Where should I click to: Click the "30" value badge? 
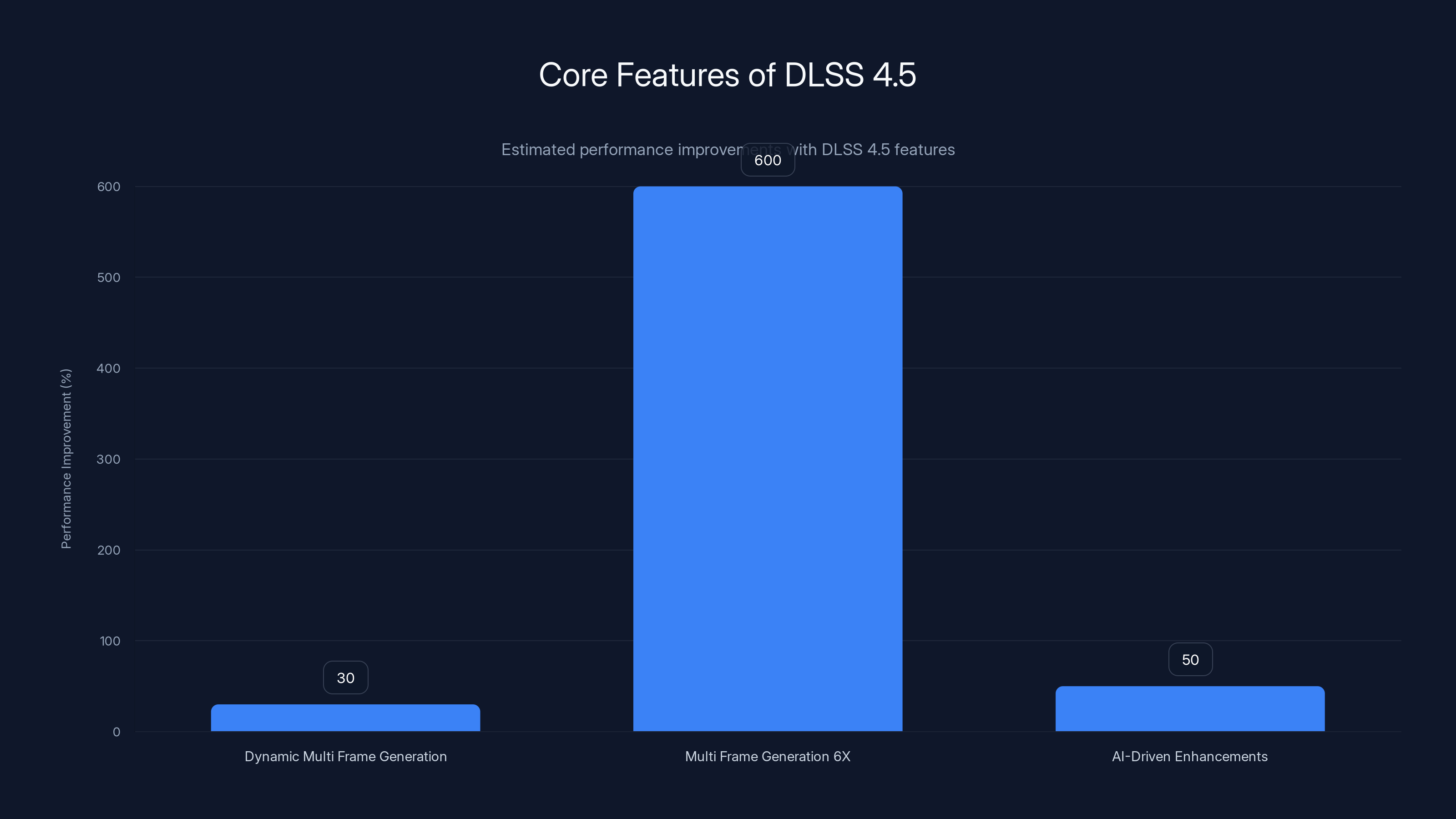pyautogui.click(x=345, y=677)
